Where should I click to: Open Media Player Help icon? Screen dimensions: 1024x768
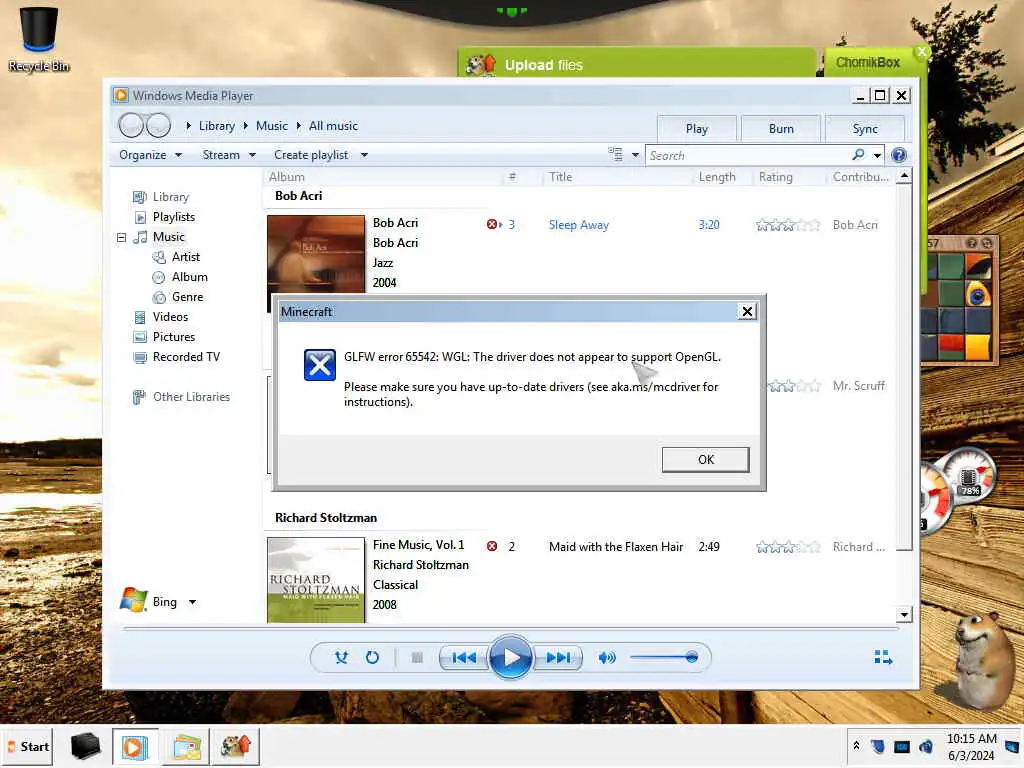pos(899,155)
